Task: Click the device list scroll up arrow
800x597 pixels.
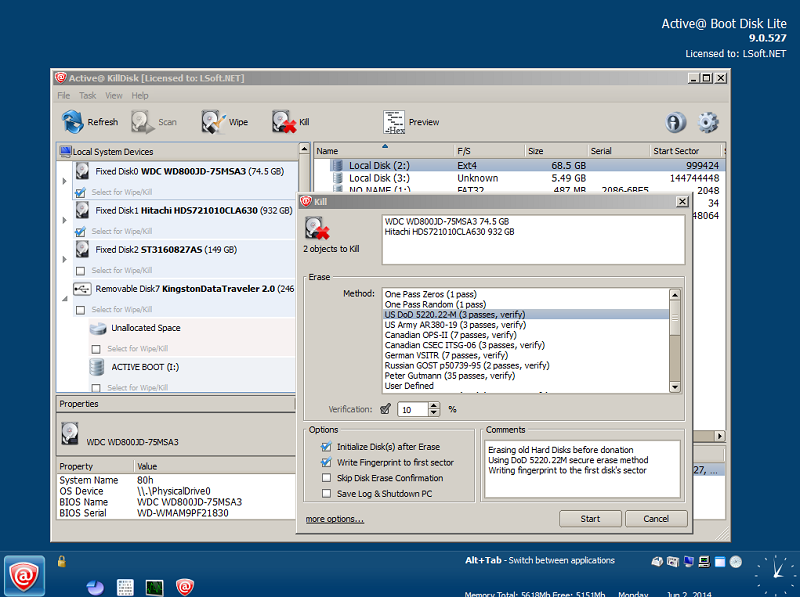Action: coord(304,148)
